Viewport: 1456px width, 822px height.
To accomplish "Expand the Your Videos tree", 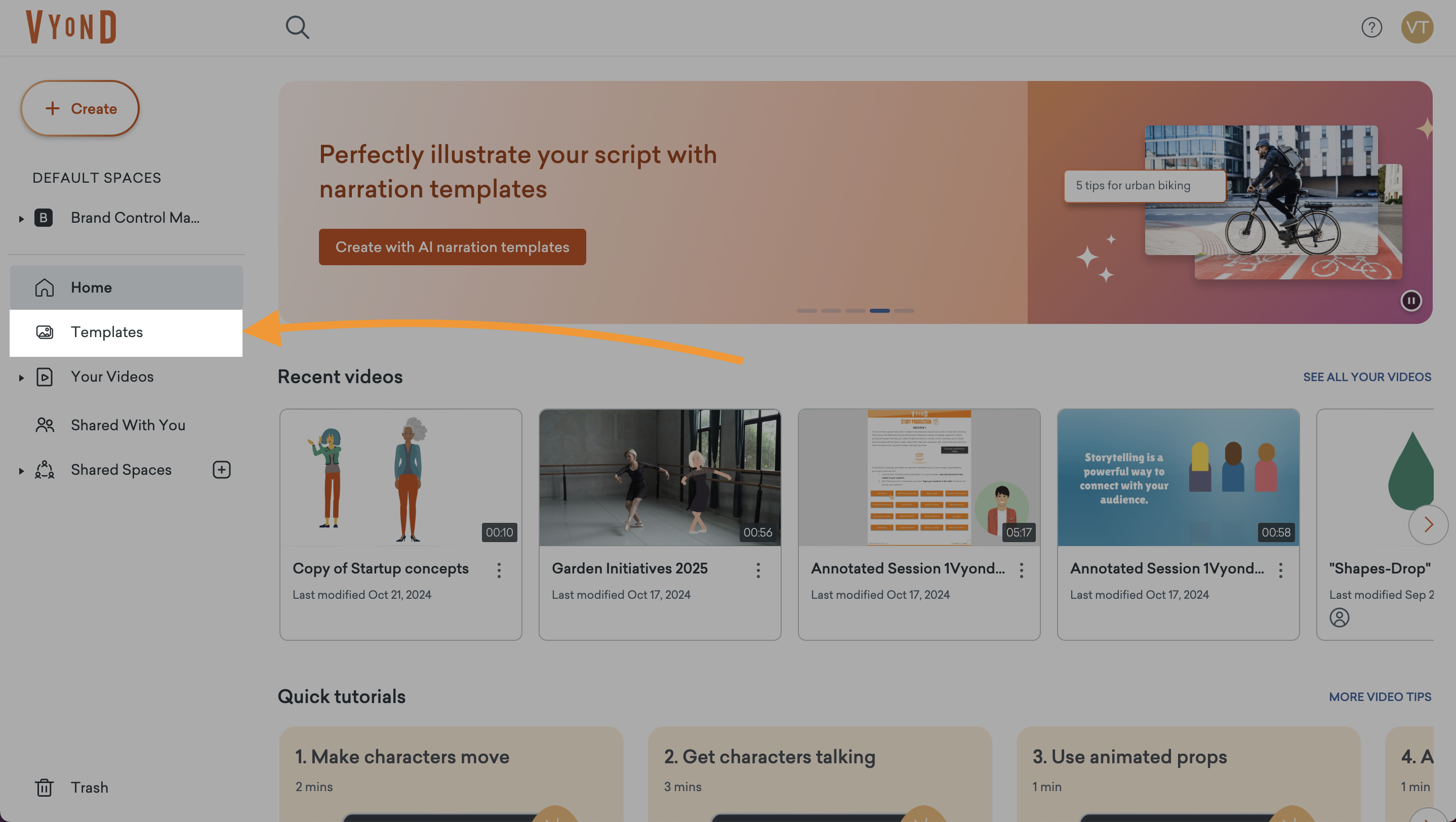I will coord(21,378).
